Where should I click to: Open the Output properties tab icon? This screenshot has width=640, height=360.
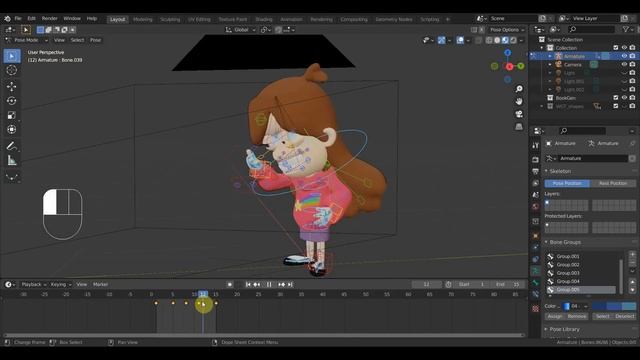(536, 171)
